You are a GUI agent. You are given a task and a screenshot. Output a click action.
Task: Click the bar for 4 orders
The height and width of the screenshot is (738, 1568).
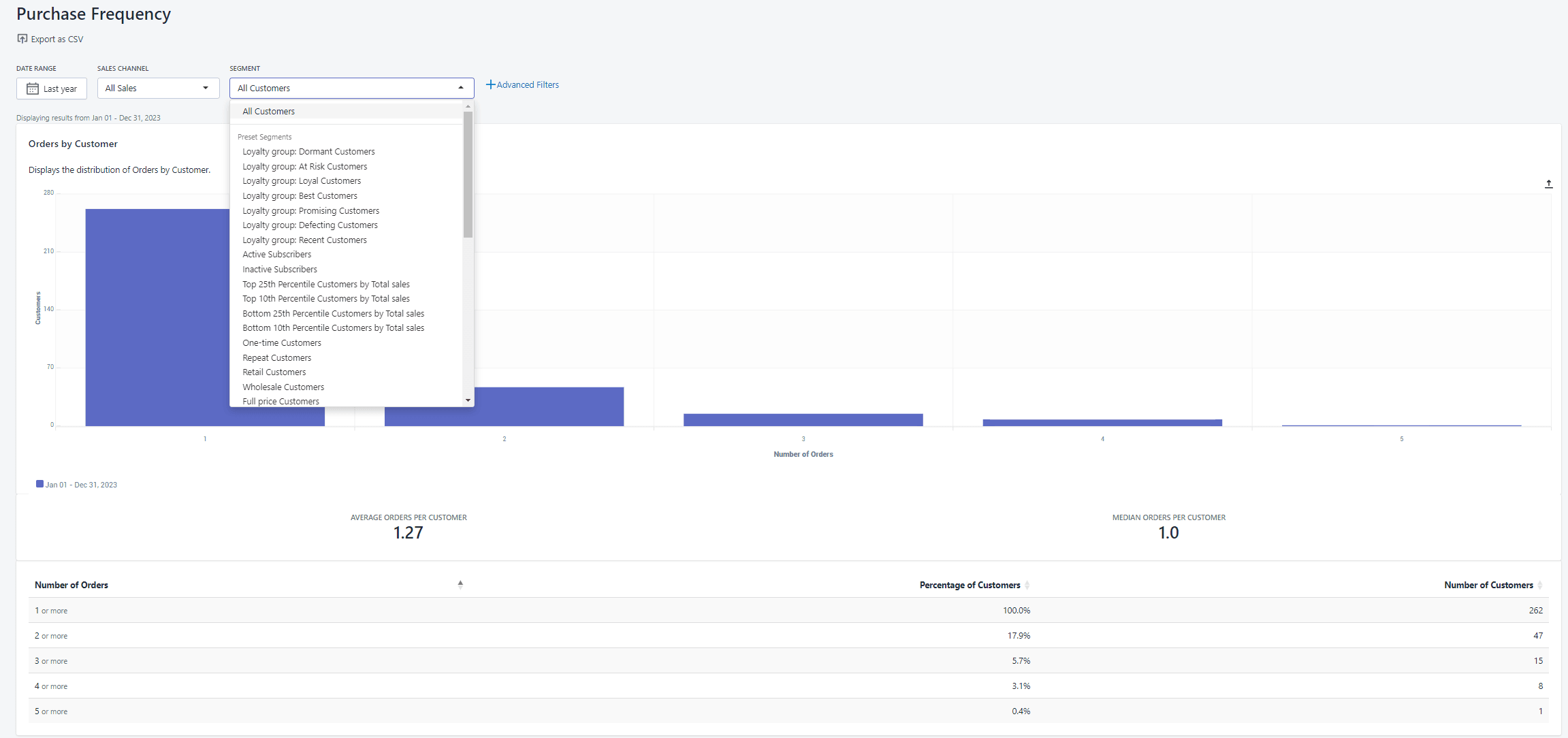[x=1102, y=423]
